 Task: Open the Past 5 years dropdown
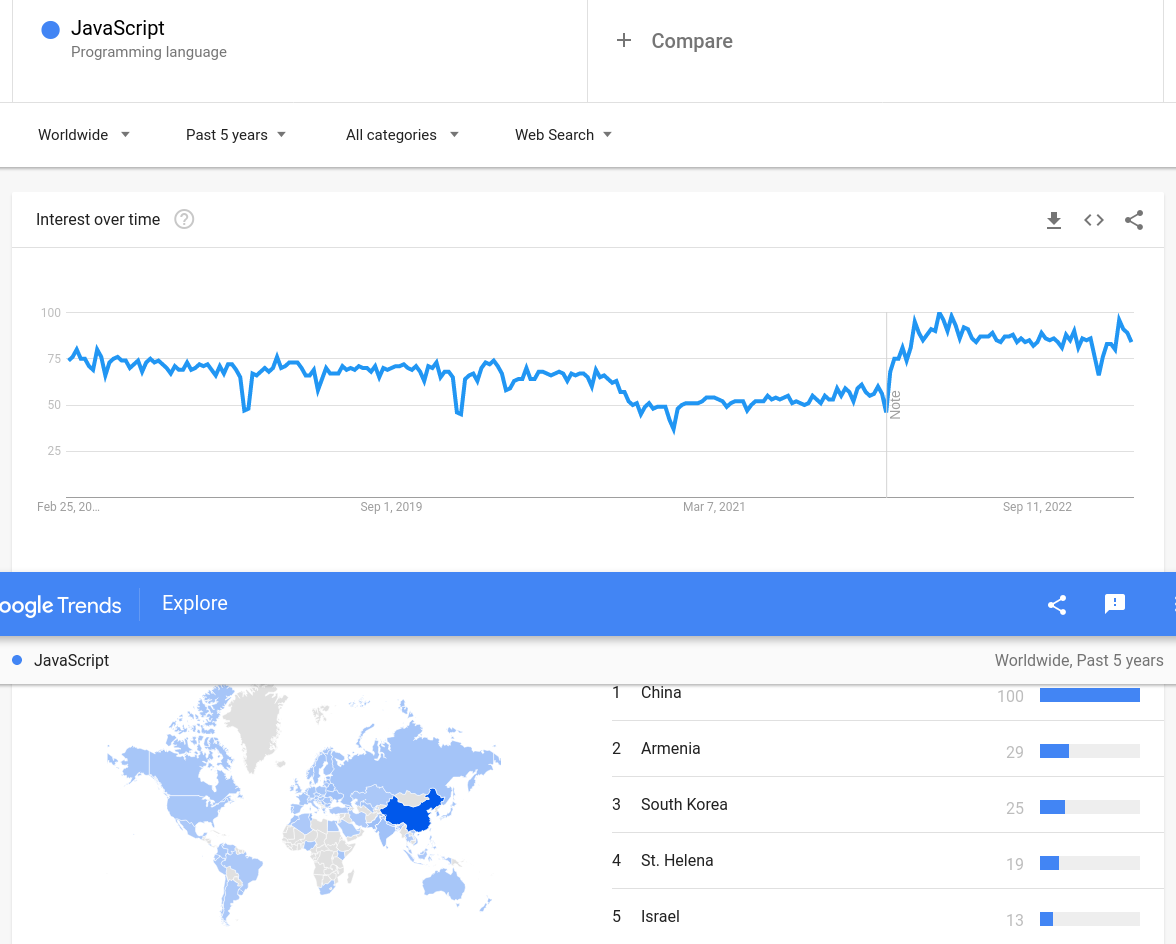[x=236, y=135]
